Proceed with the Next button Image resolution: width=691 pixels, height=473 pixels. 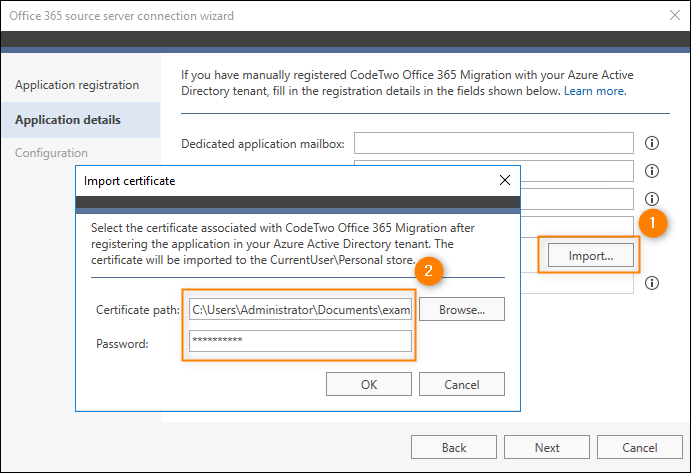(547, 447)
